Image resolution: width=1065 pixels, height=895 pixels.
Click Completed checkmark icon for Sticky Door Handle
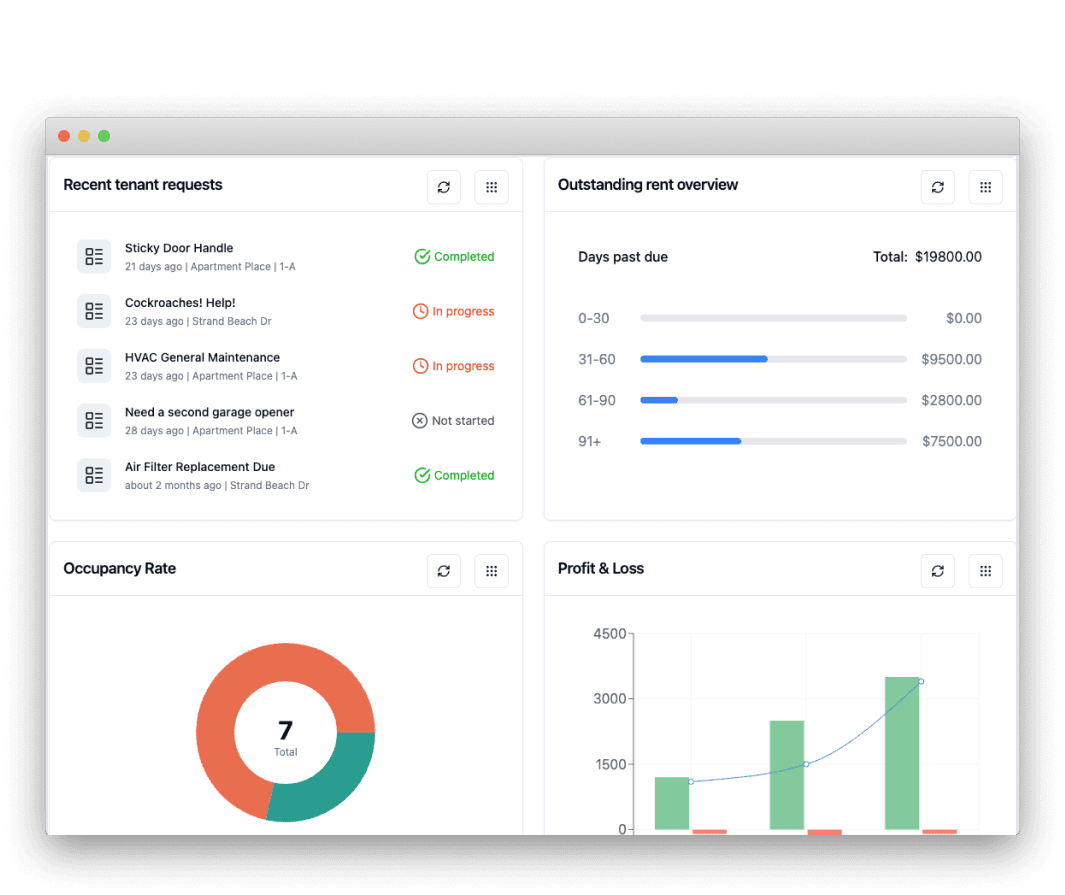tap(422, 256)
